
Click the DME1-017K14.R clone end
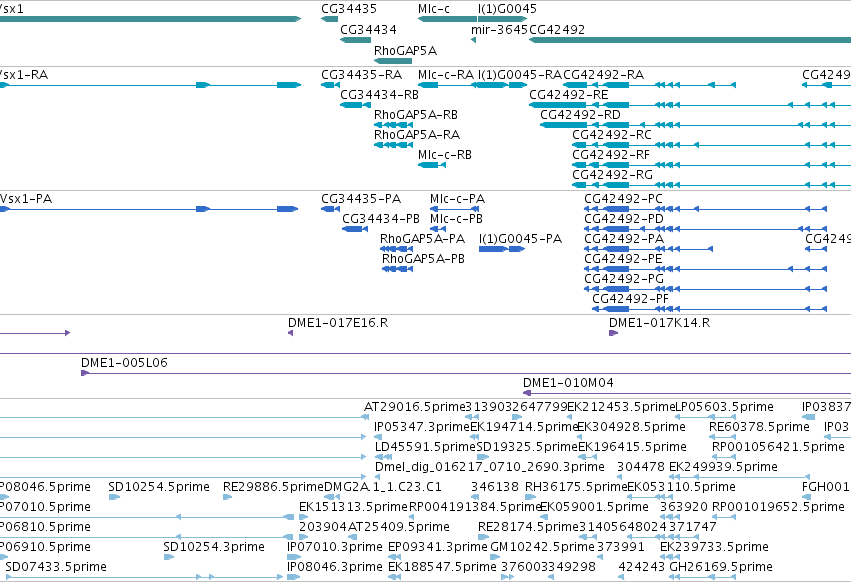point(659,323)
